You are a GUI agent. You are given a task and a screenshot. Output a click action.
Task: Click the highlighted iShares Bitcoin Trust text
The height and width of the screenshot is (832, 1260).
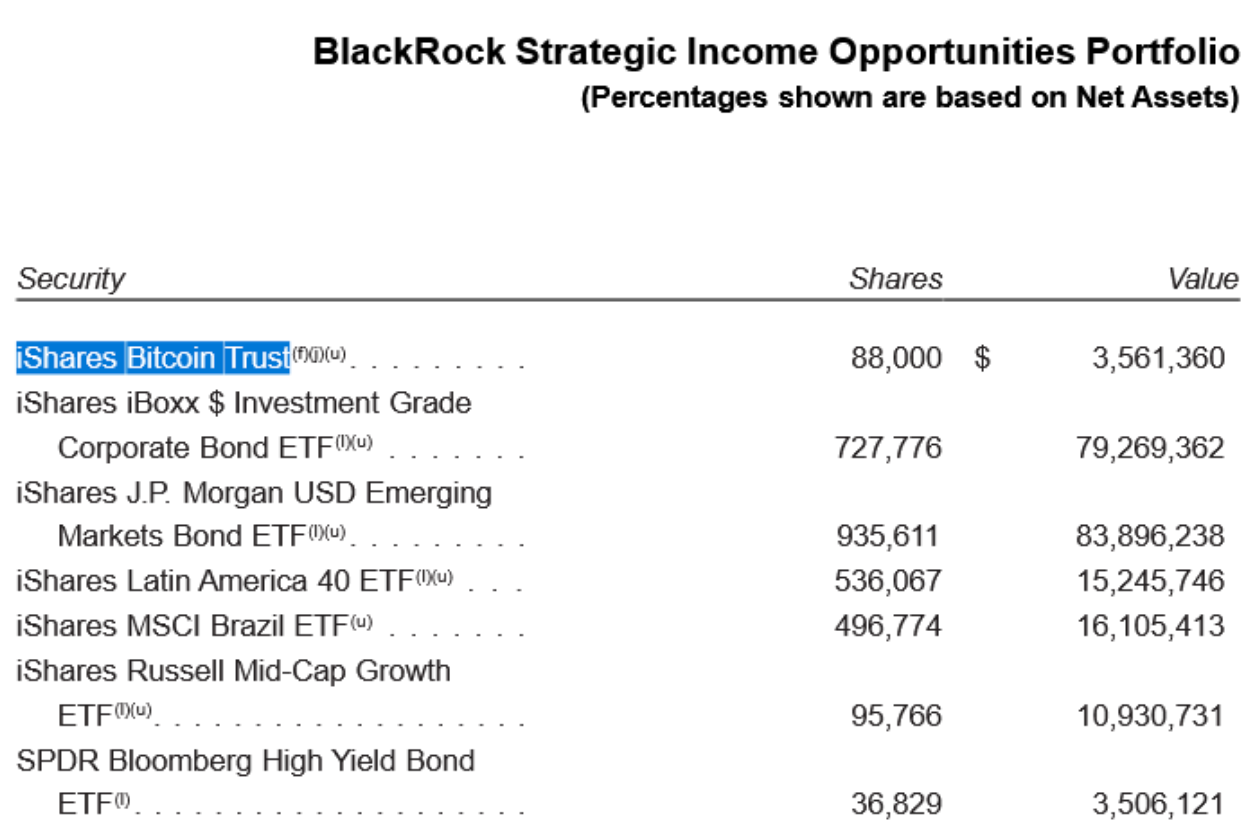click(x=153, y=358)
